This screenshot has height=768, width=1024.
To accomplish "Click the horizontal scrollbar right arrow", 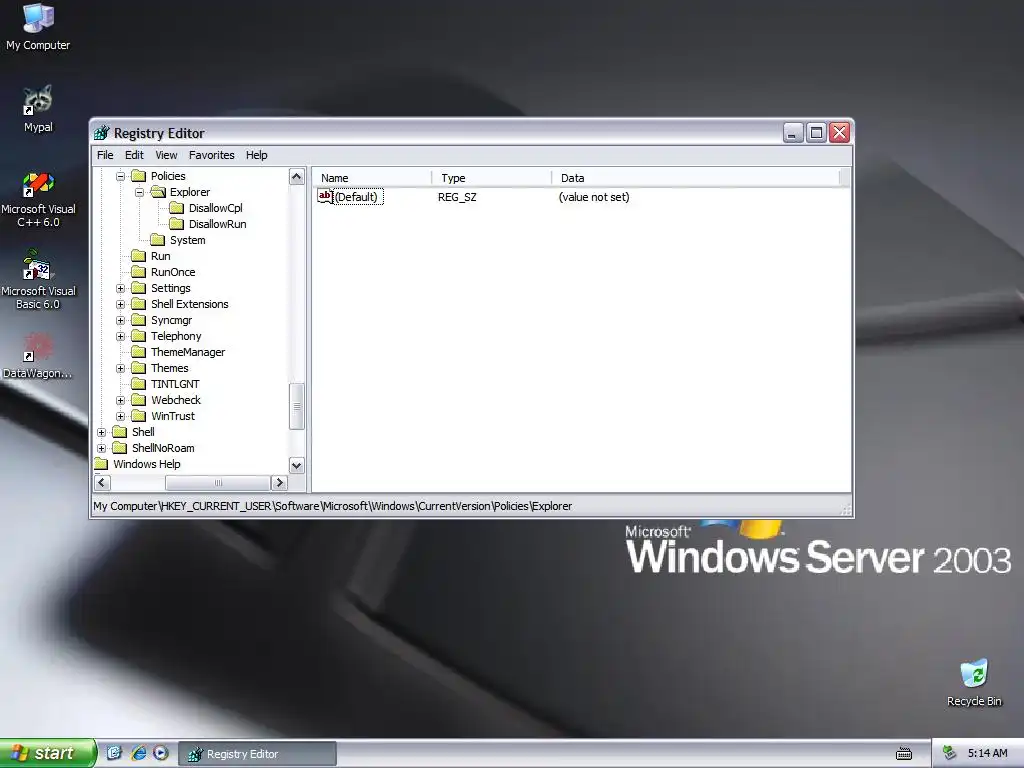I will click(280, 483).
